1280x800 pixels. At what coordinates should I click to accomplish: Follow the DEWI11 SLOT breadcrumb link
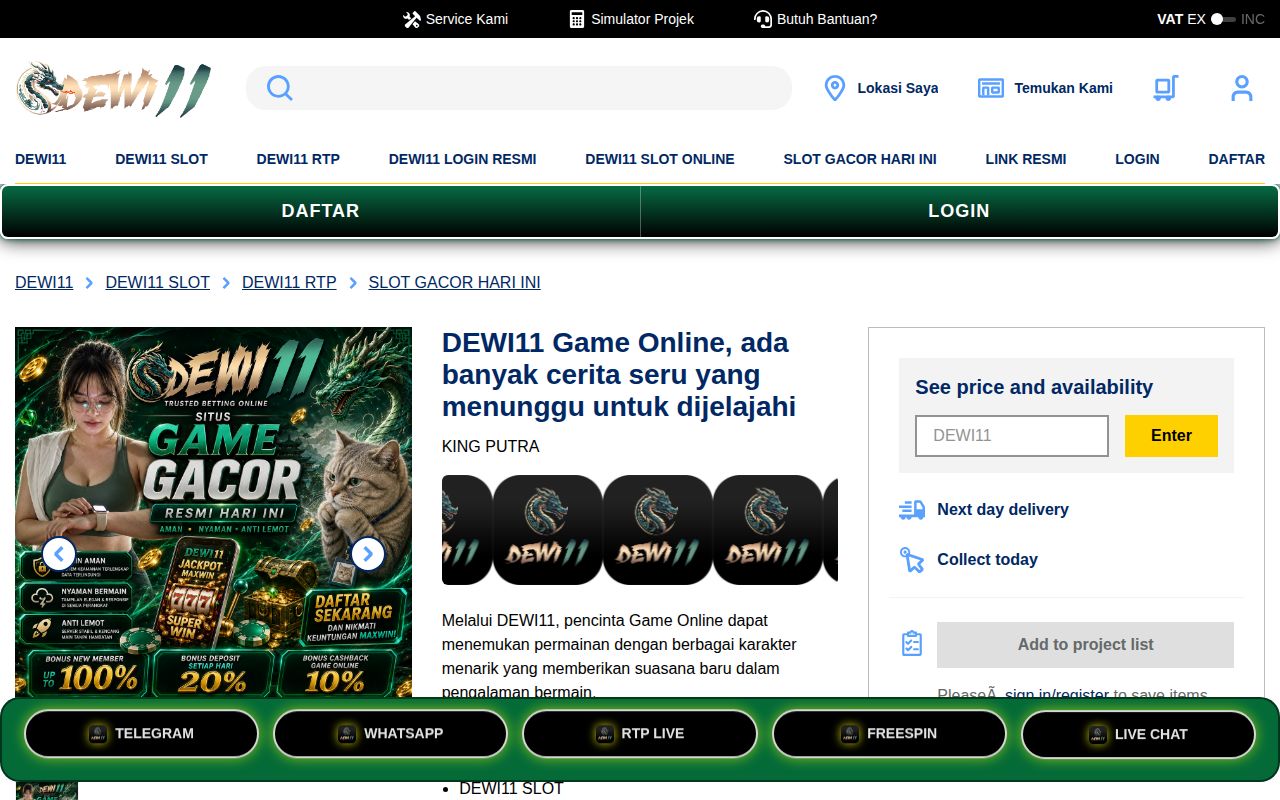[158, 283]
